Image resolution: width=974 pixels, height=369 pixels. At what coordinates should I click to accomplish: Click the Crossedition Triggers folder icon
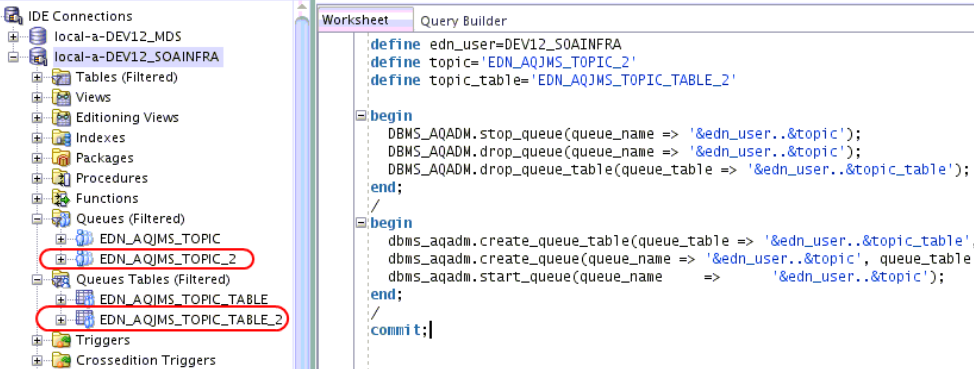point(61,360)
